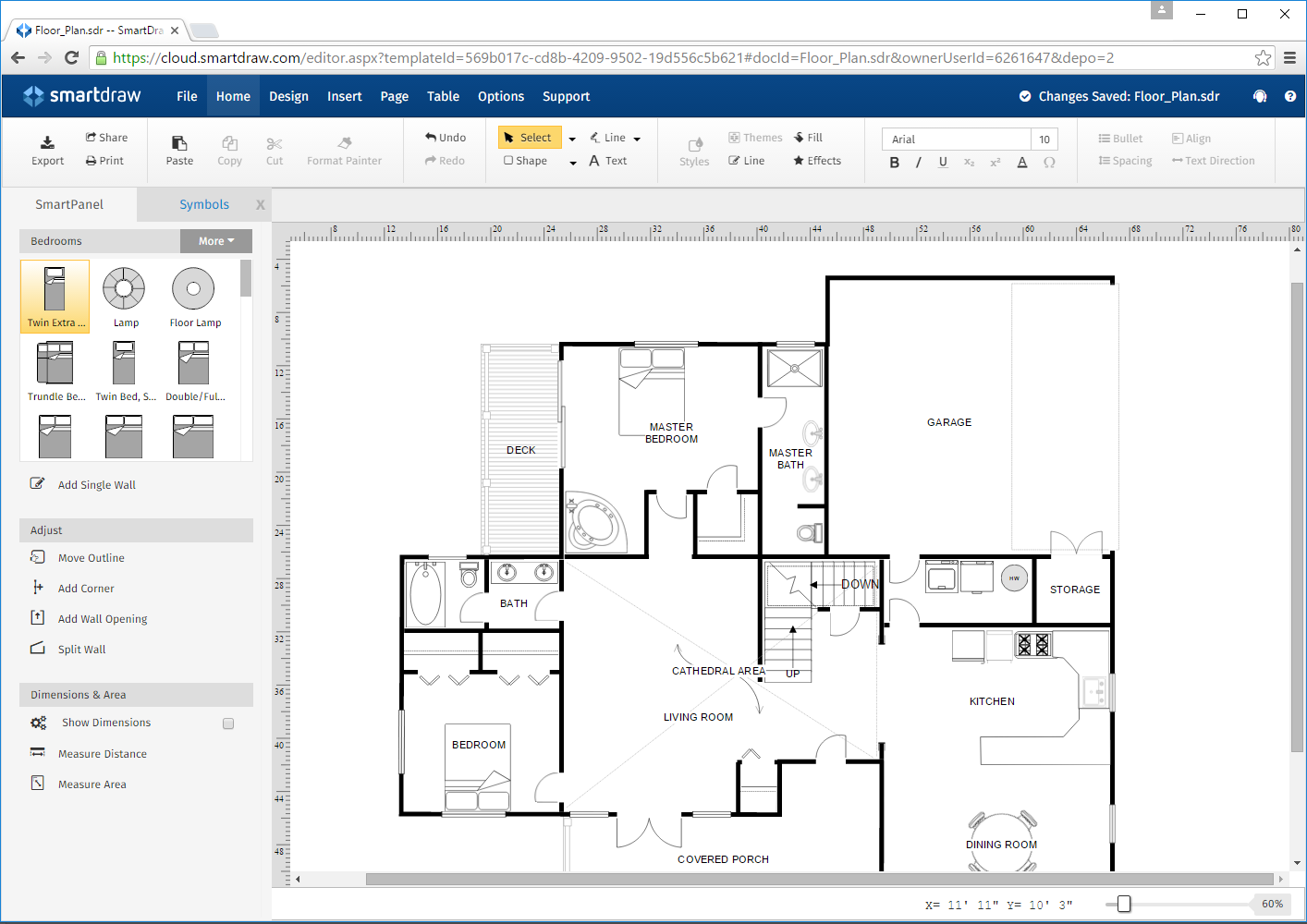
Task: Select the Format Painter tool
Action: tap(344, 148)
